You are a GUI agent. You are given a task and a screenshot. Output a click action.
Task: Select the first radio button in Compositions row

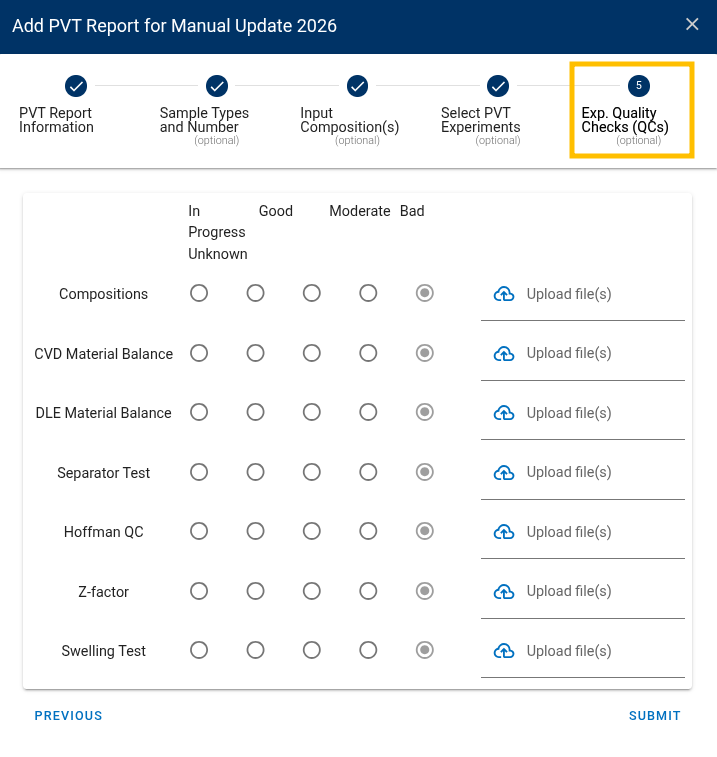pos(199,293)
